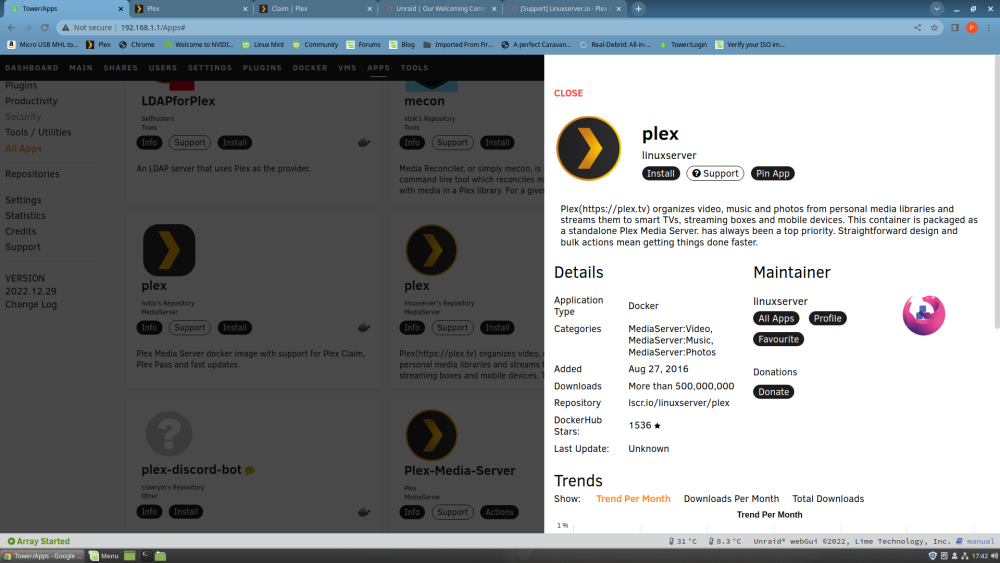Screen dimensions: 1000x563
Task: Open the SETTINGS tab
Action: tap(210, 68)
